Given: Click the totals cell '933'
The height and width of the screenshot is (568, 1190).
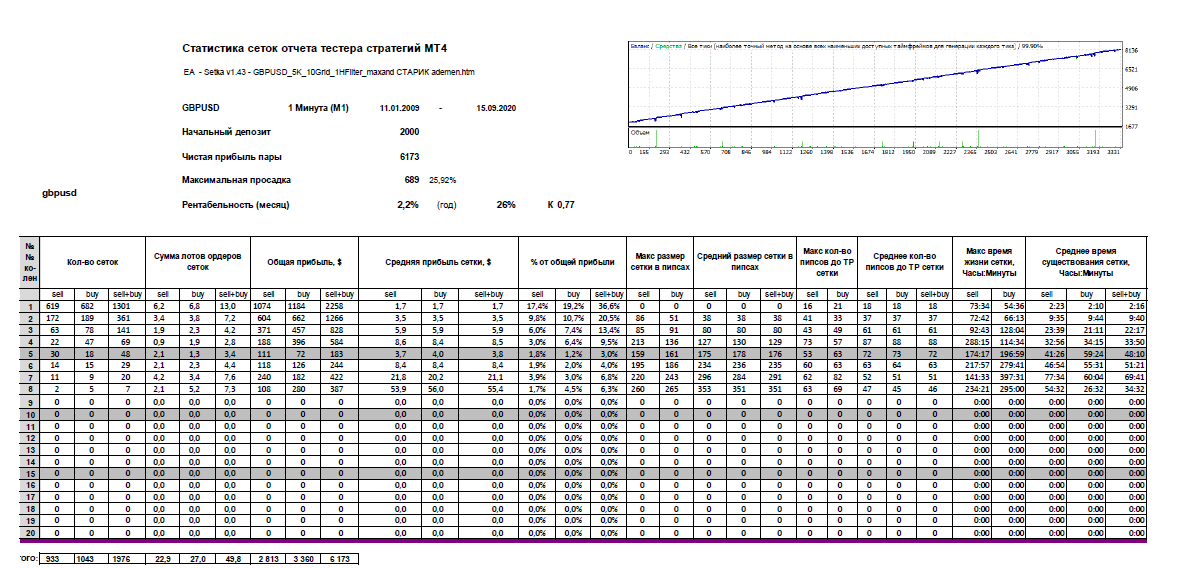Looking at the screenshot, I should 57,559.
